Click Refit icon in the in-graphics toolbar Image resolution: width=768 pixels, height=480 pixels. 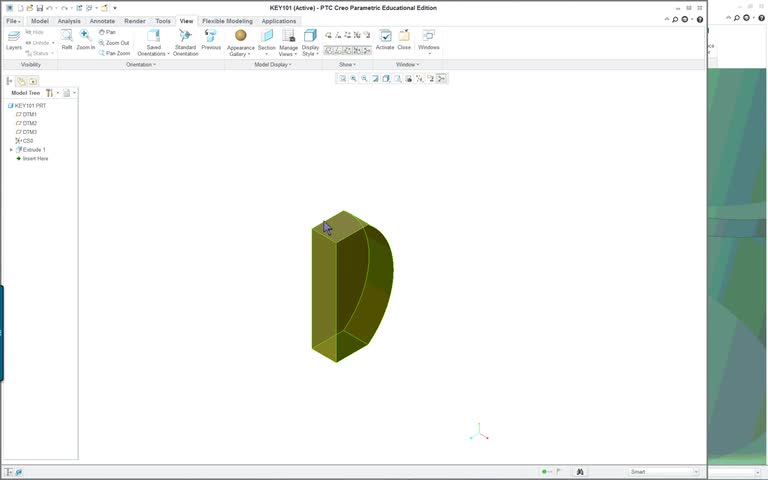(342, 78)
